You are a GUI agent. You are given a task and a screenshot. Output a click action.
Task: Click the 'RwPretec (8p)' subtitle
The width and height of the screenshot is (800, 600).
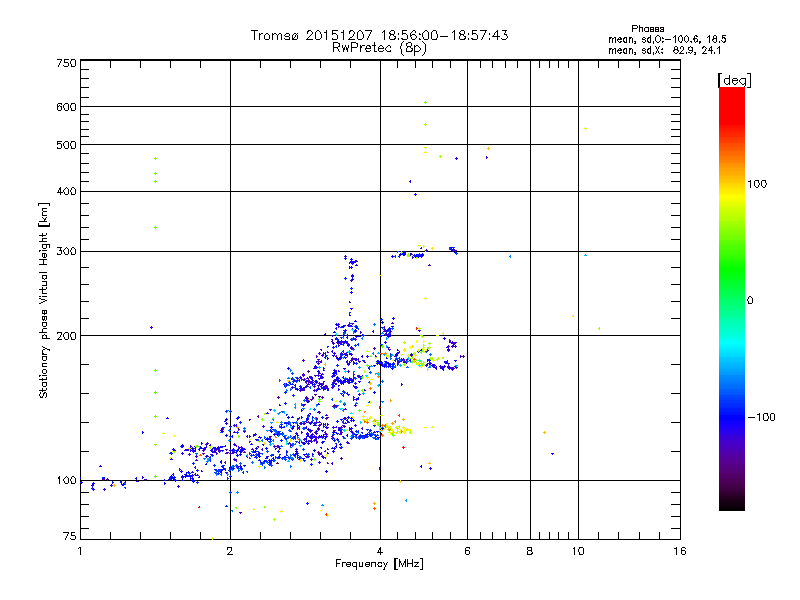click(379, 48)
